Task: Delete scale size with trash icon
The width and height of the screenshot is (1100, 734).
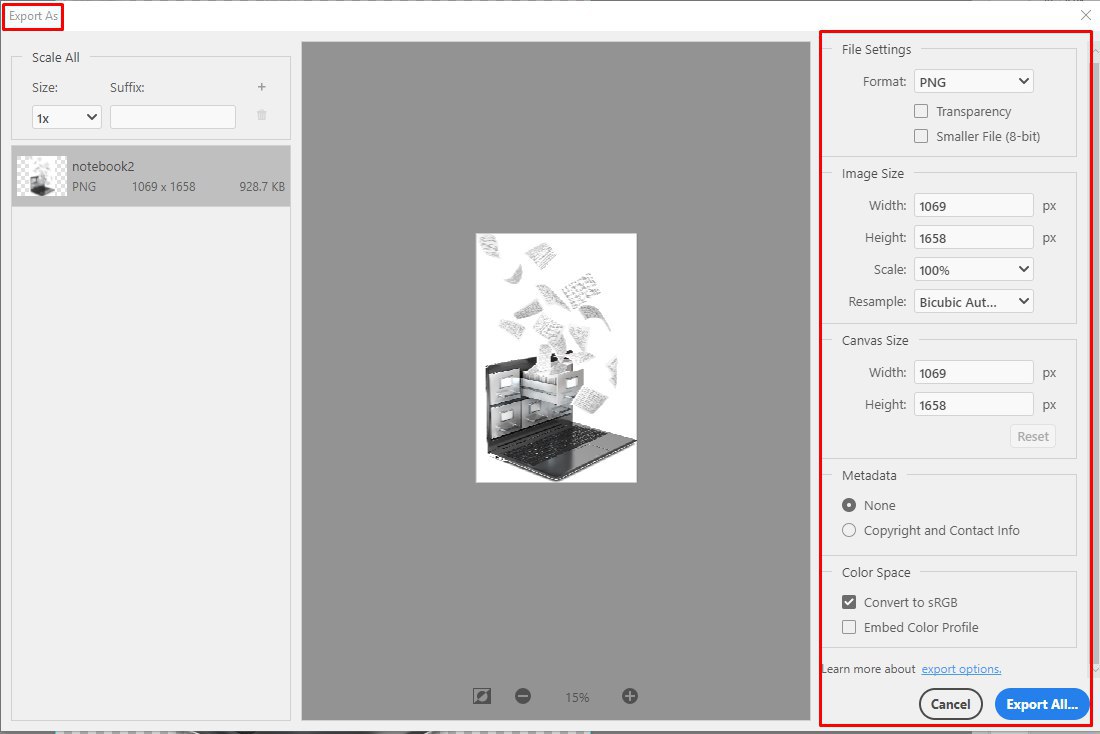Action: 262,115
